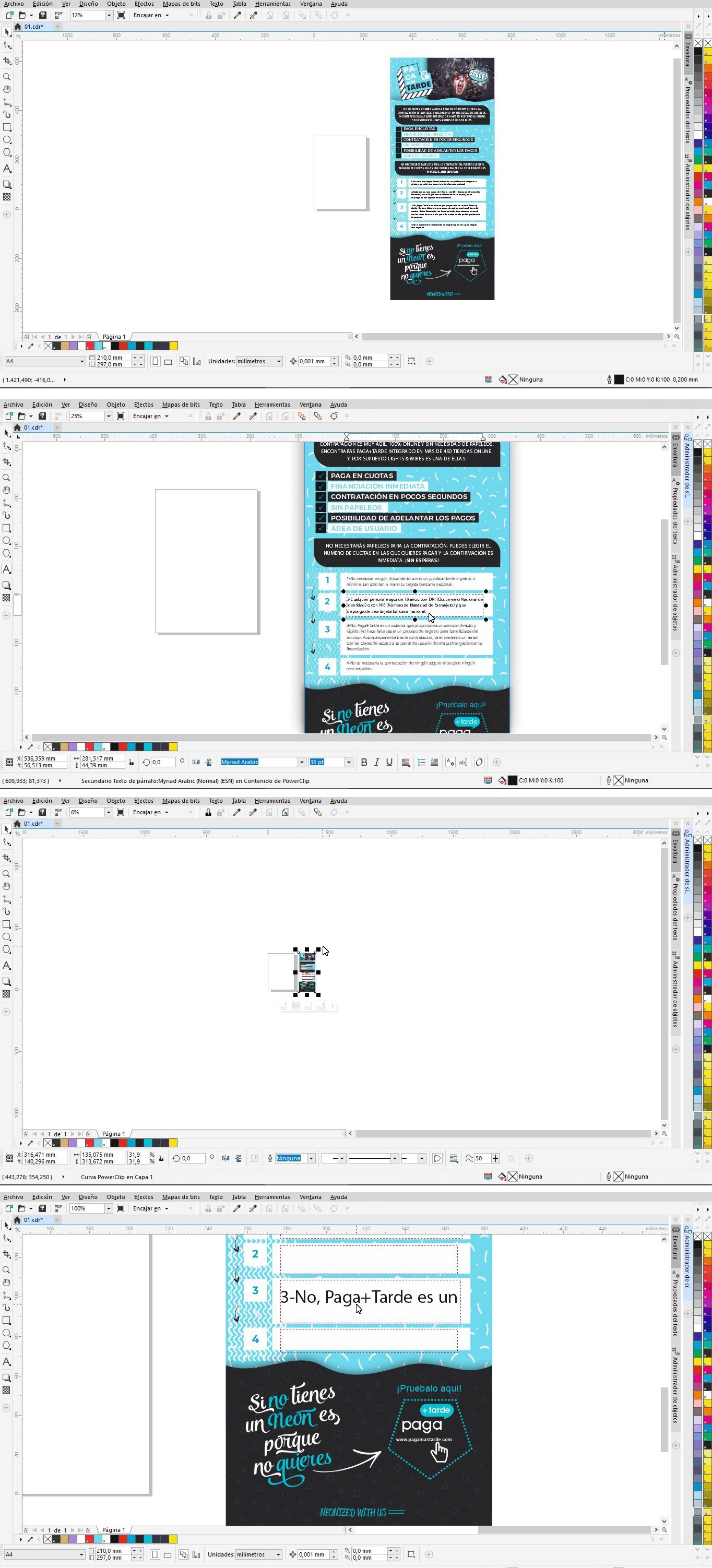
Task: Pick the Zoom tool in the 12% zoom window
Action: [7, 77]
